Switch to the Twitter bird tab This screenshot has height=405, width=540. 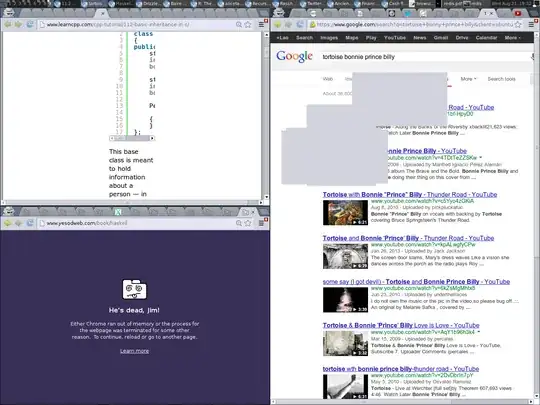[407, 14]
